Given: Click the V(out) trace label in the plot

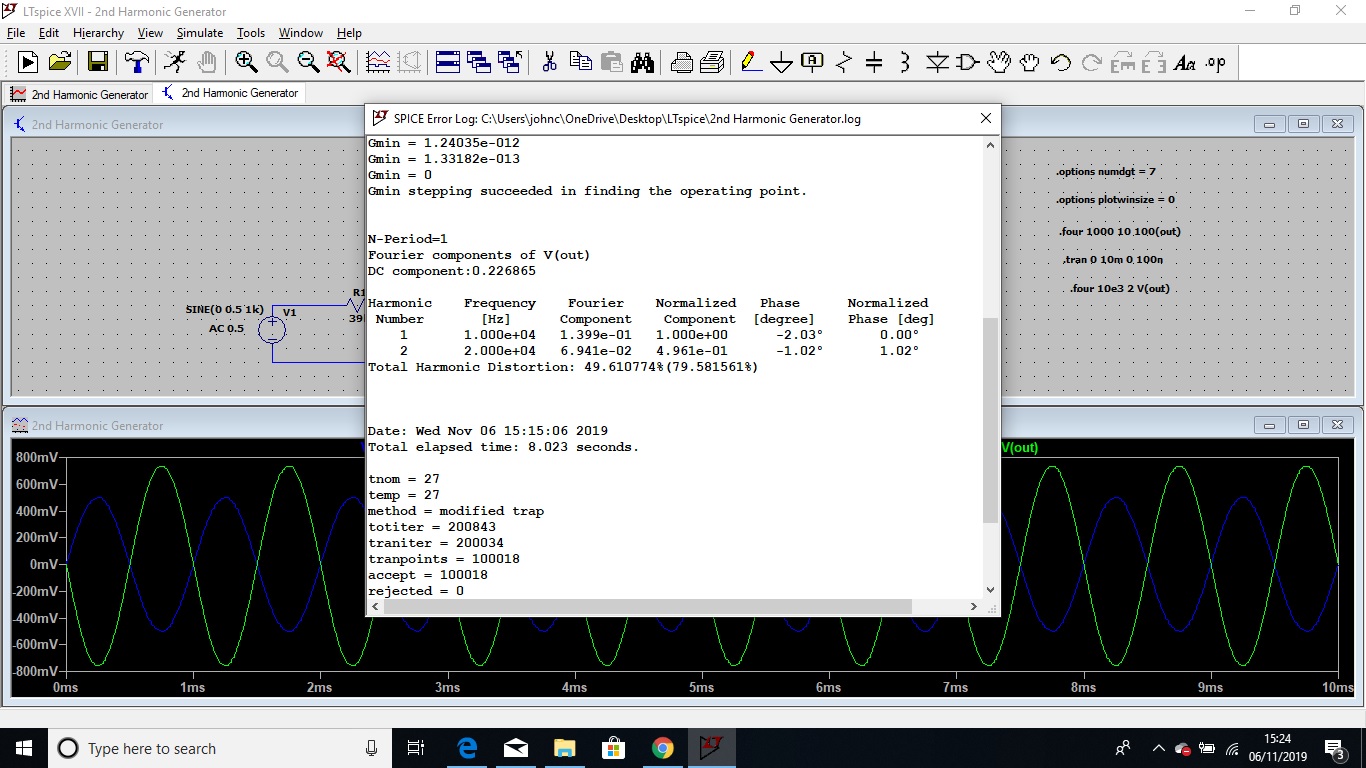Looking at the screenshot, I should (1019, 447).
